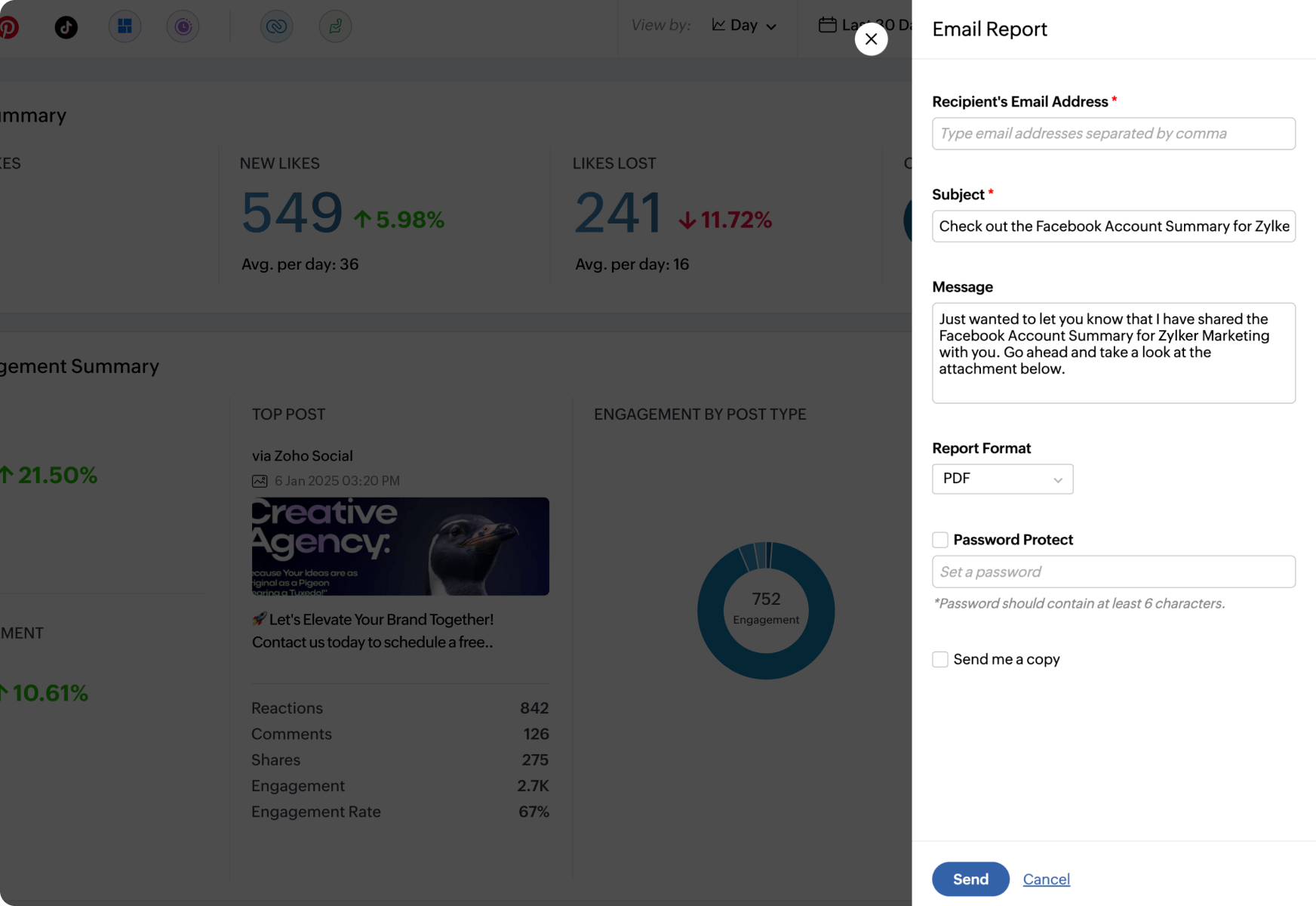
Task: Enable the Password Protect checkbox
Action: click(x=940, y=540)
